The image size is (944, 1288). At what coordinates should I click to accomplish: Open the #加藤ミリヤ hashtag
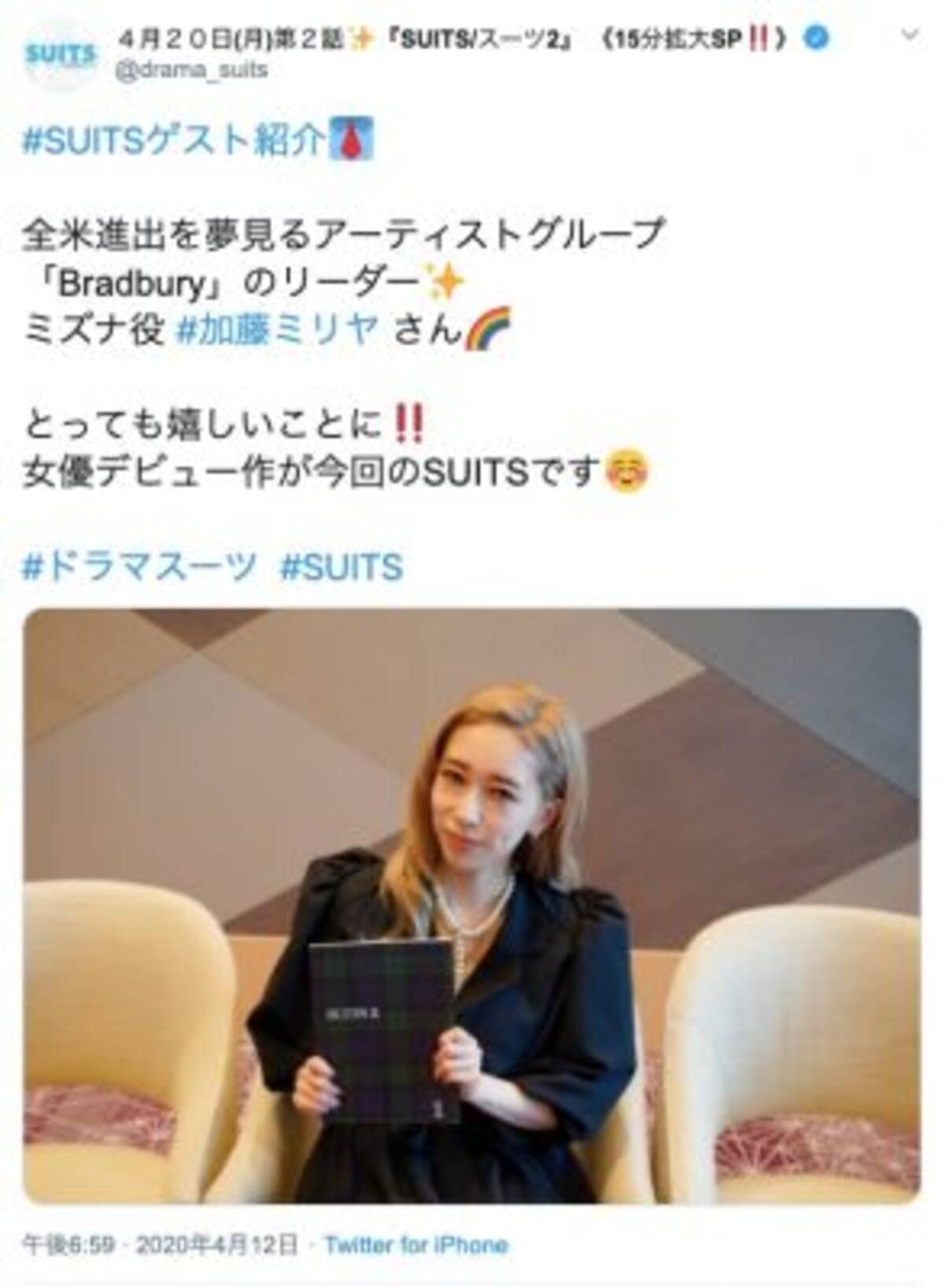[279, 331]
